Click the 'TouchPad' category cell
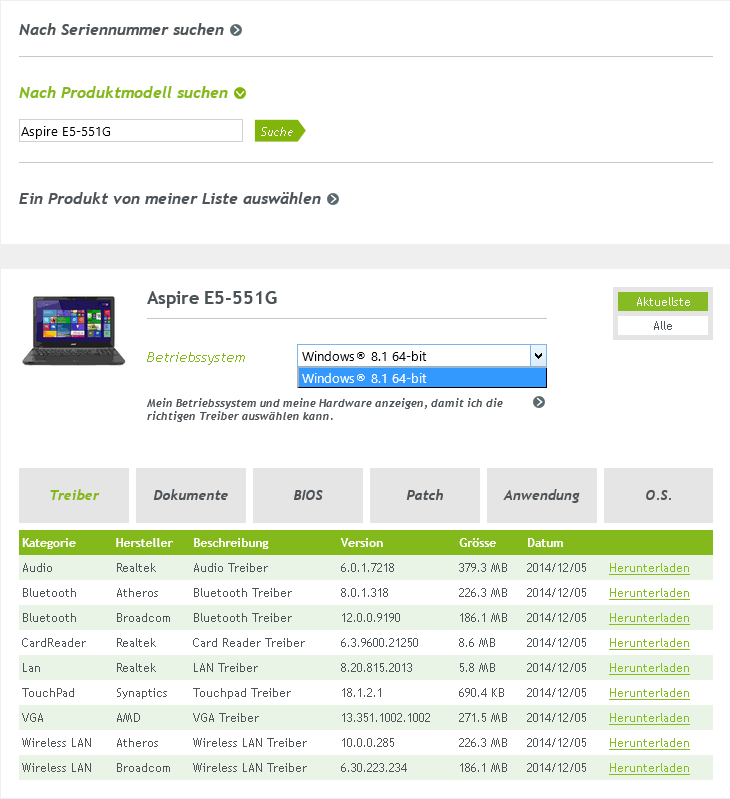The image size is (730, 799). pos(48,693)
